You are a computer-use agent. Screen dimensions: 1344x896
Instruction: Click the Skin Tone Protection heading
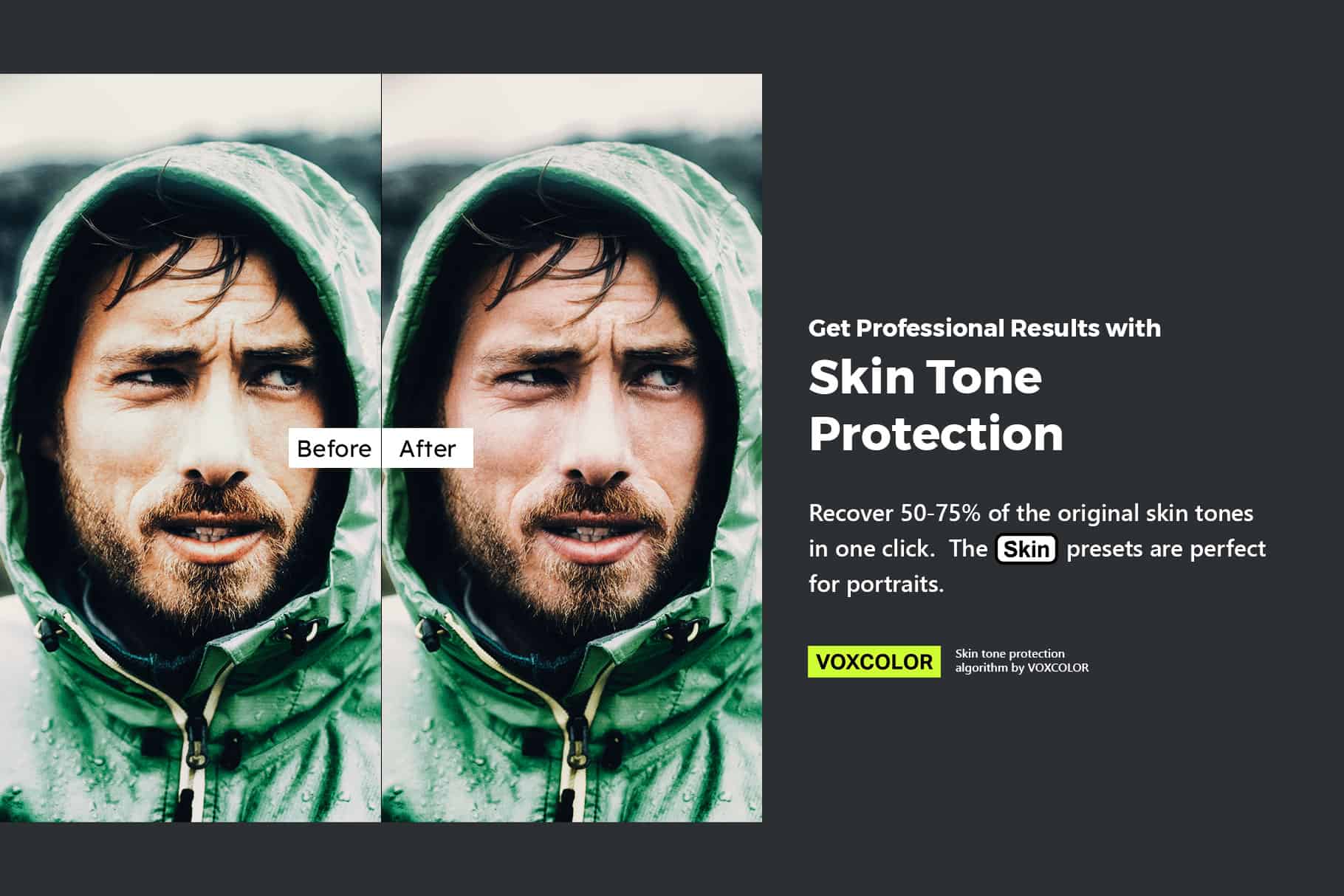pyautogui.click(x=936, y=404)
